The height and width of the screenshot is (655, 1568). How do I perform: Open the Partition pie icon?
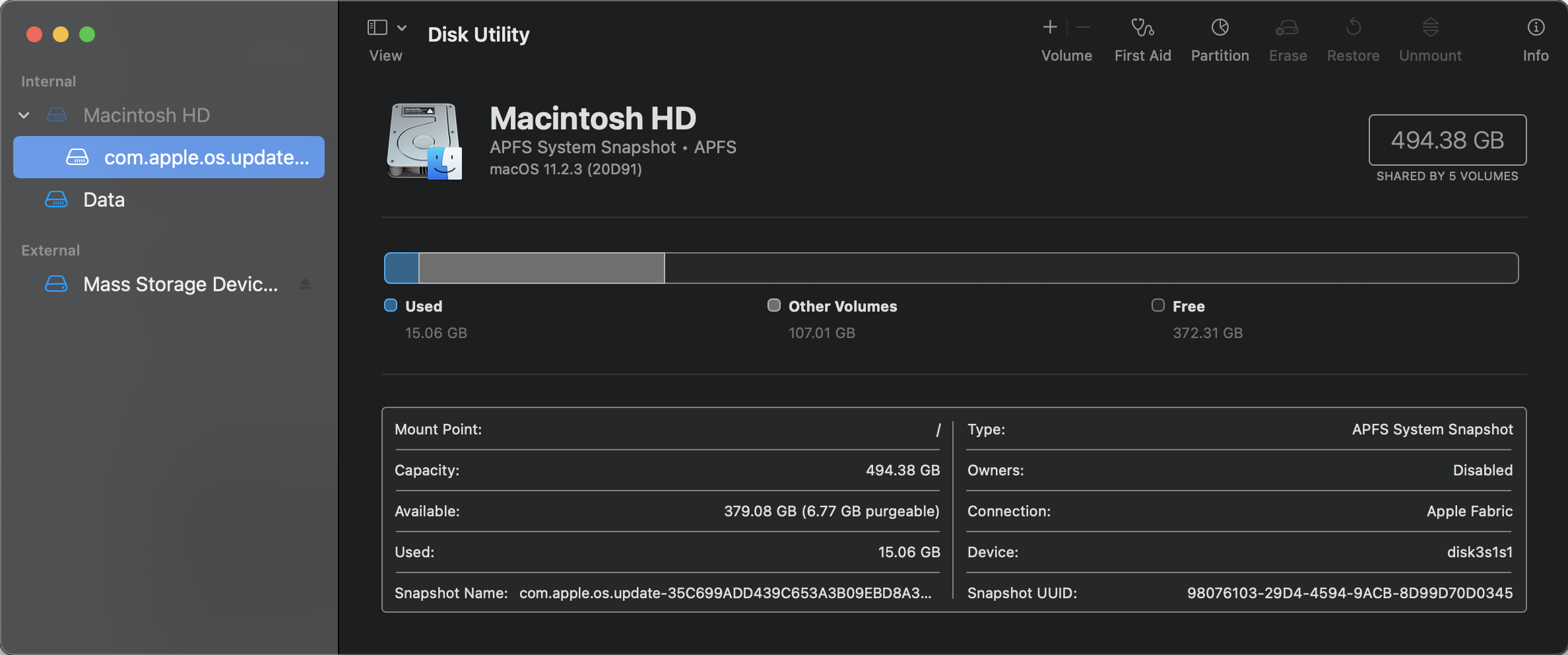pos(1220,27)
